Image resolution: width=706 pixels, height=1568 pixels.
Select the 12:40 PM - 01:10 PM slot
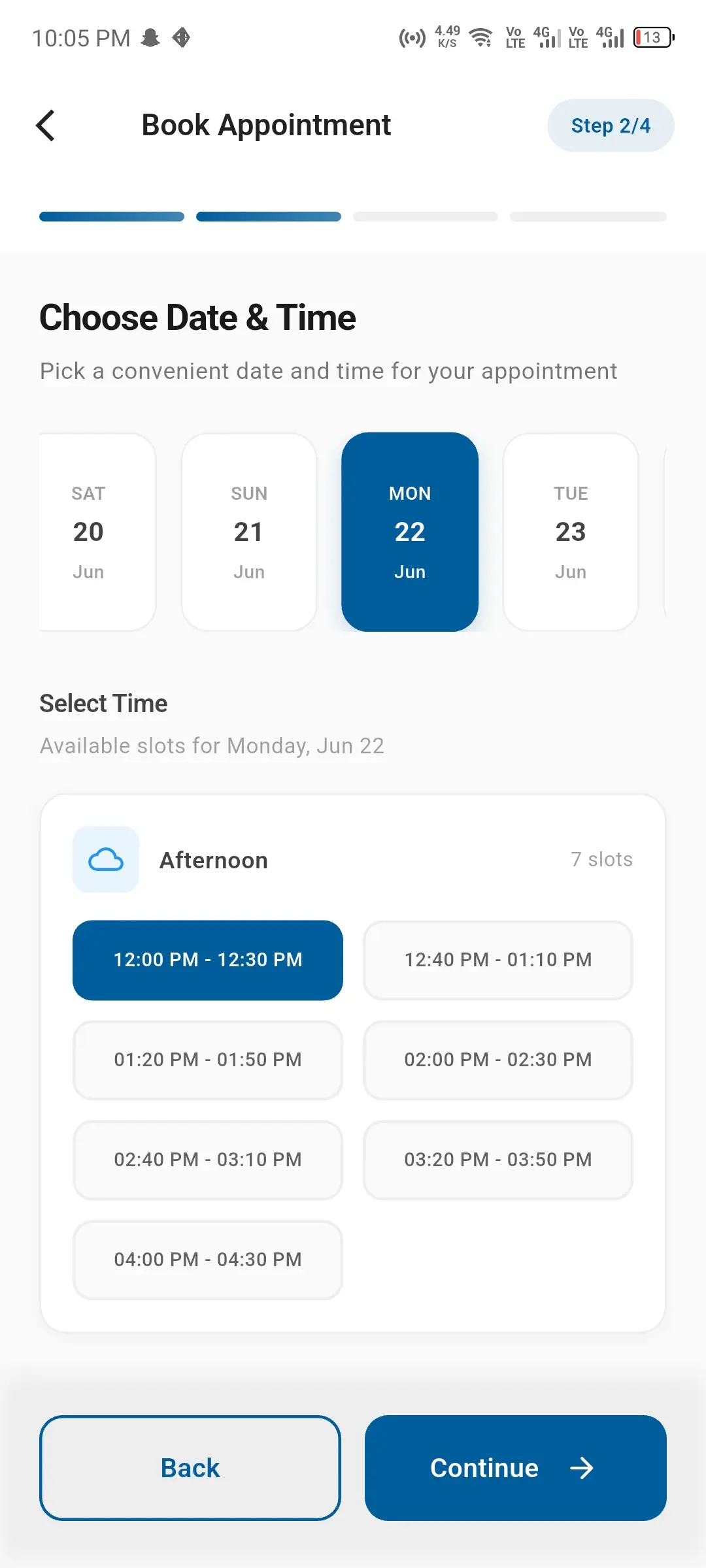(498, 960)
